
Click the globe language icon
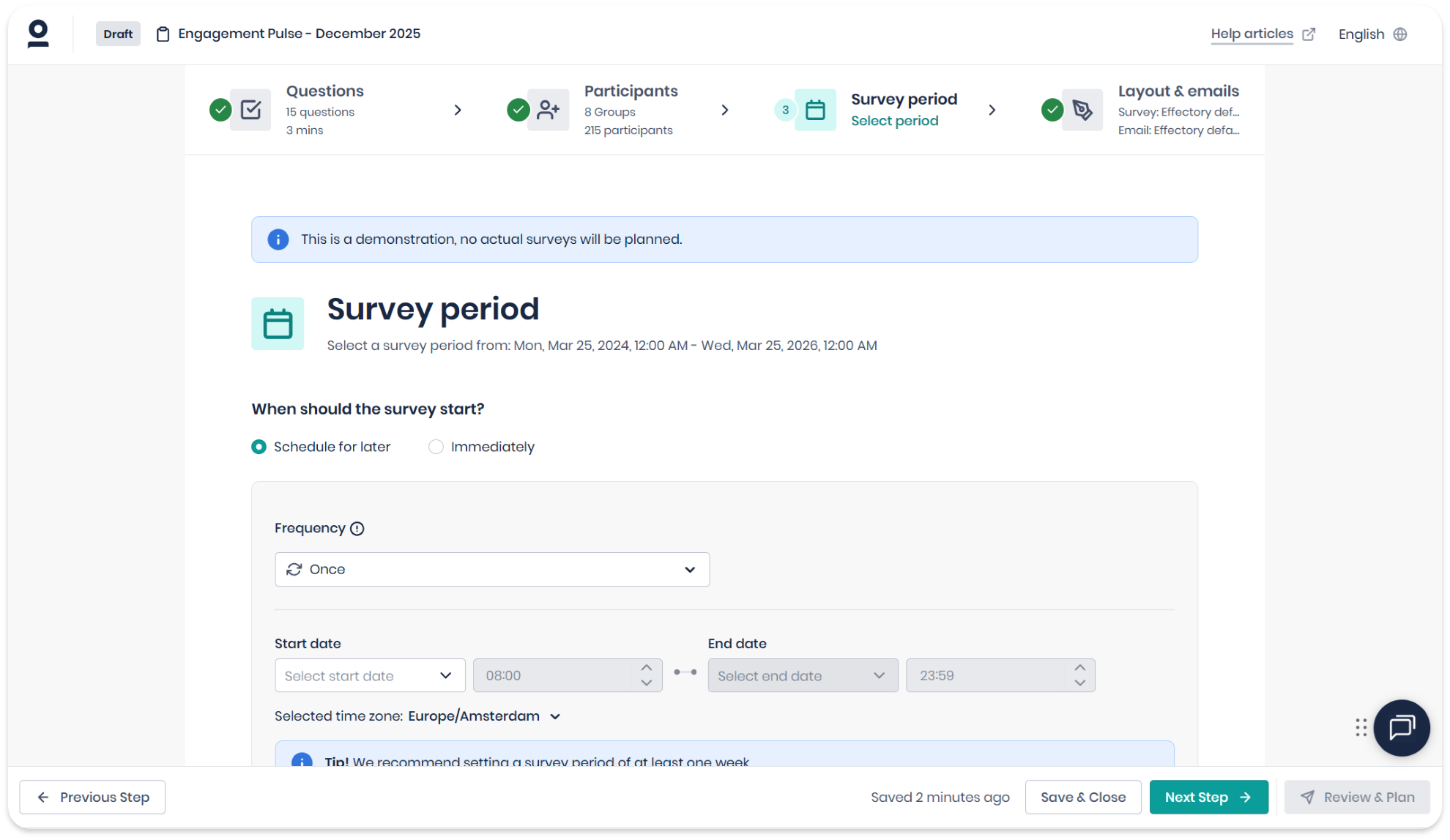click(1400, 34)
